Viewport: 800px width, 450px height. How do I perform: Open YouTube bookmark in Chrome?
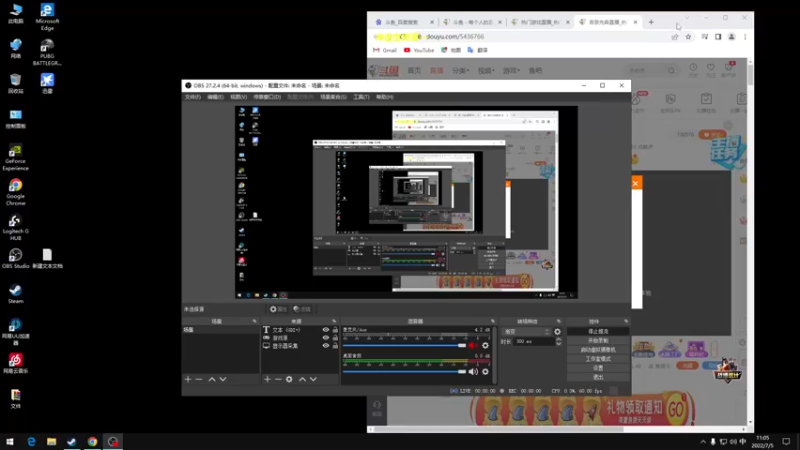click(x=419, y=51)
